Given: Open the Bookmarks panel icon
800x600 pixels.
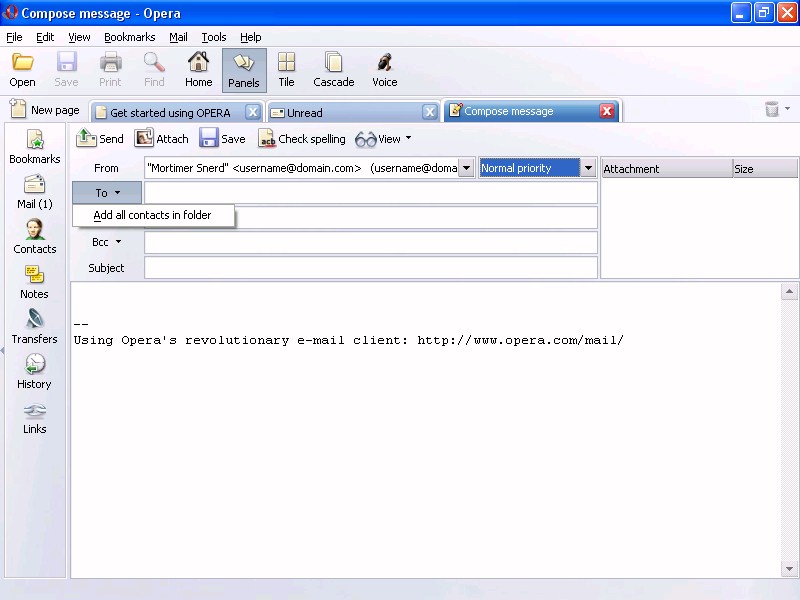Looking at the screenshot, I should pyautogui.click(x=35, y=146).
